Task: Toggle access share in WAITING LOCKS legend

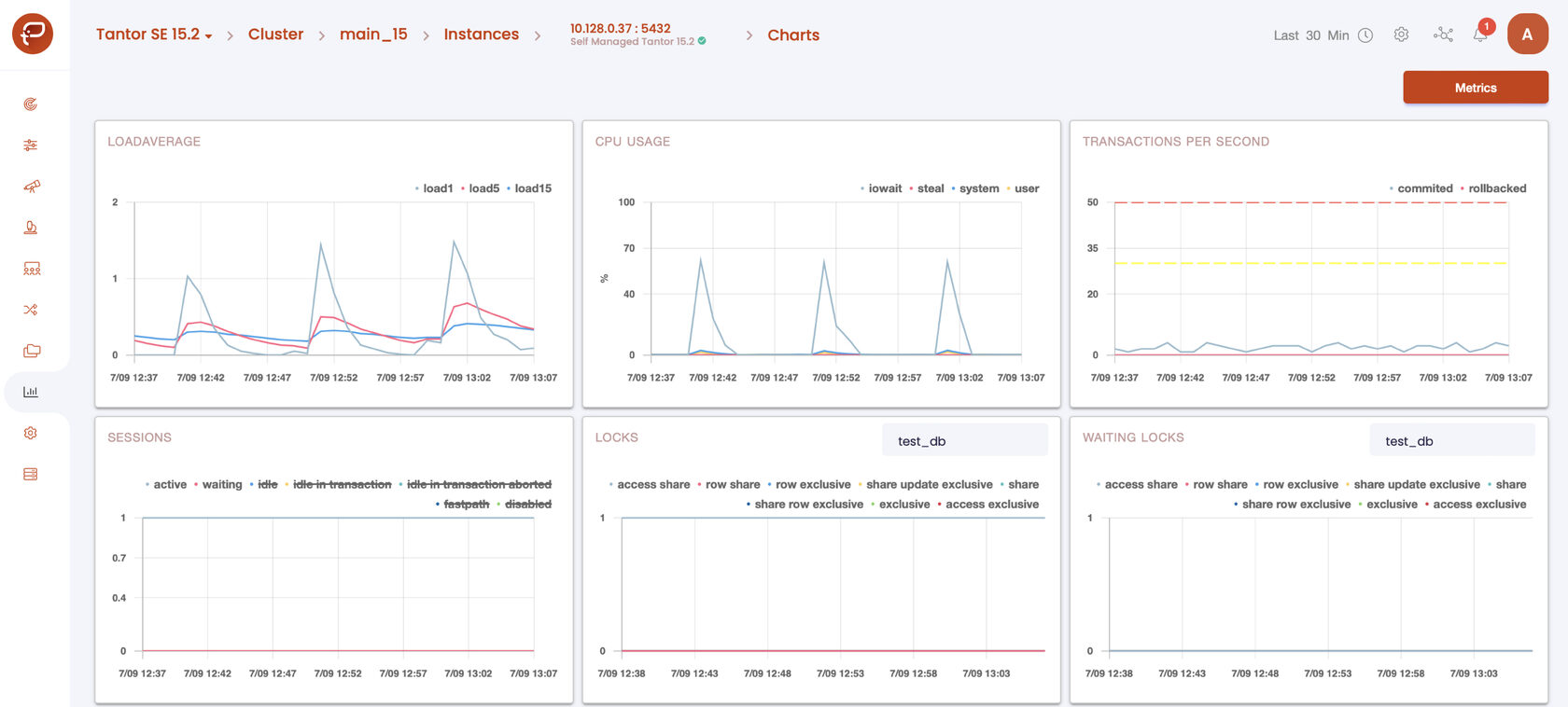Action: pyautogui.click(x=1137, y=485)
